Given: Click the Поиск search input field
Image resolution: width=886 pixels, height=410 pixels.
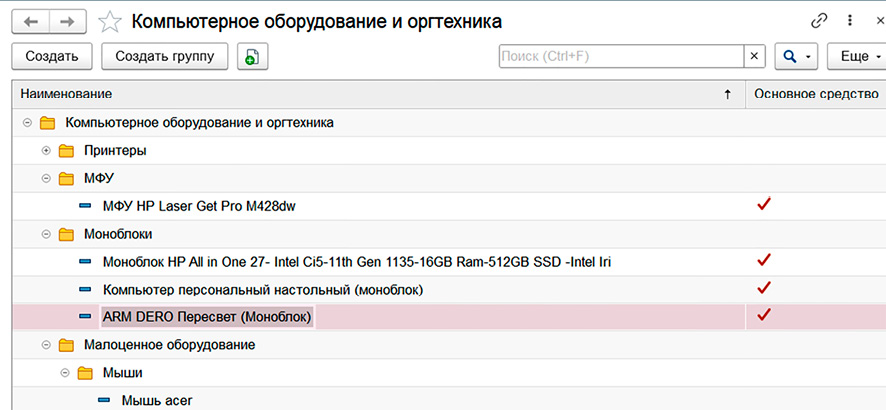Looking at the screenshot, I should [x=620, y=57].
